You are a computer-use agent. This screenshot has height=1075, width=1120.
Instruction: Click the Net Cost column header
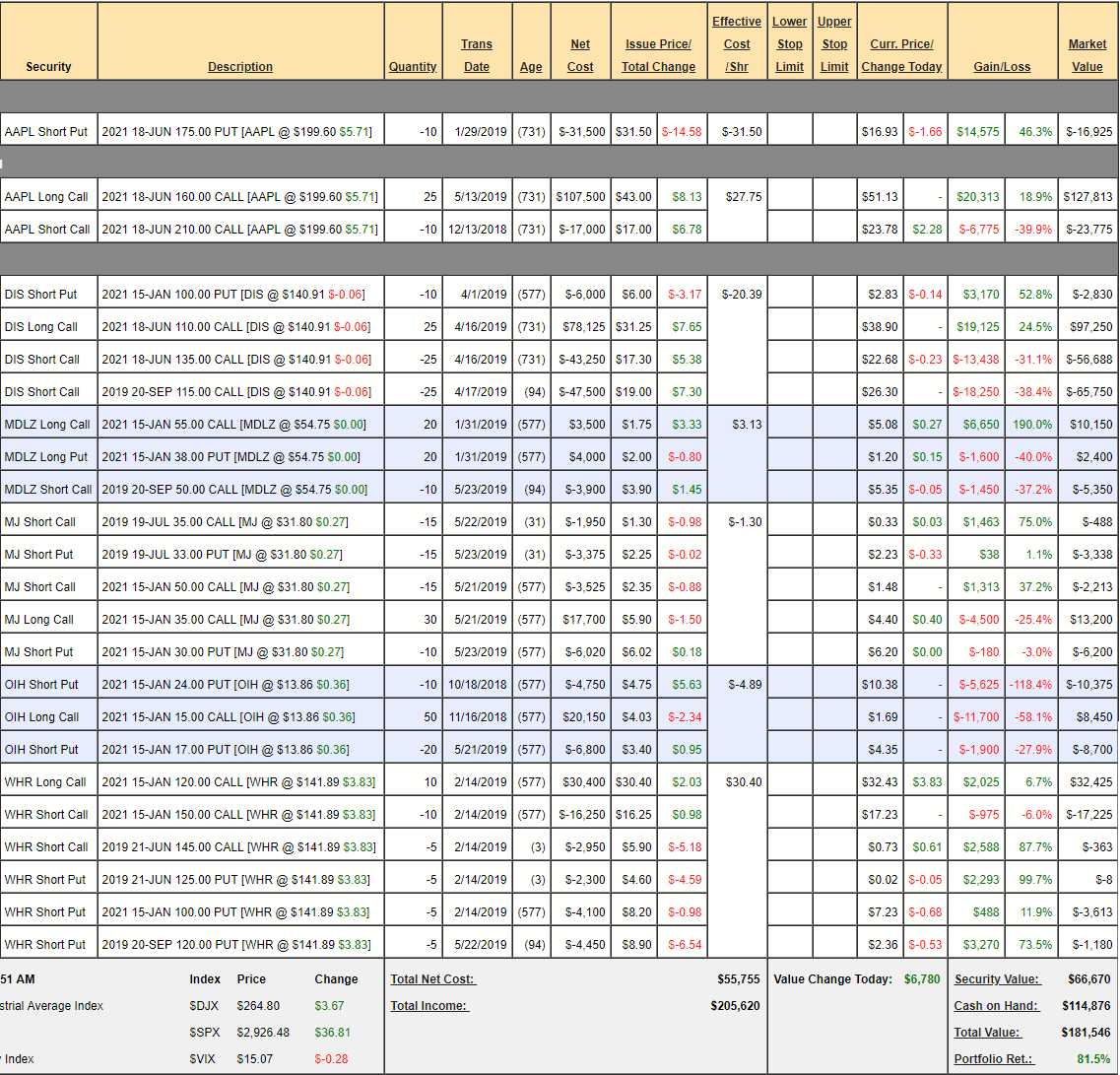pyautogui.click(x=580, y=55)
